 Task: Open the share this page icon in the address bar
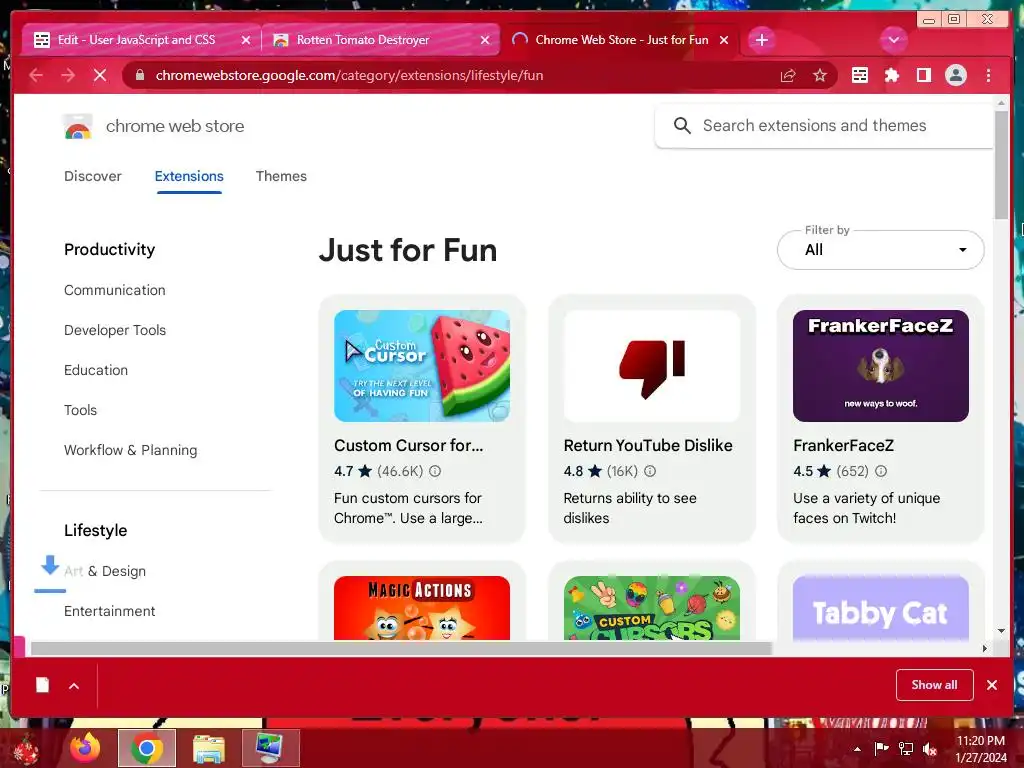coord(788,75)
